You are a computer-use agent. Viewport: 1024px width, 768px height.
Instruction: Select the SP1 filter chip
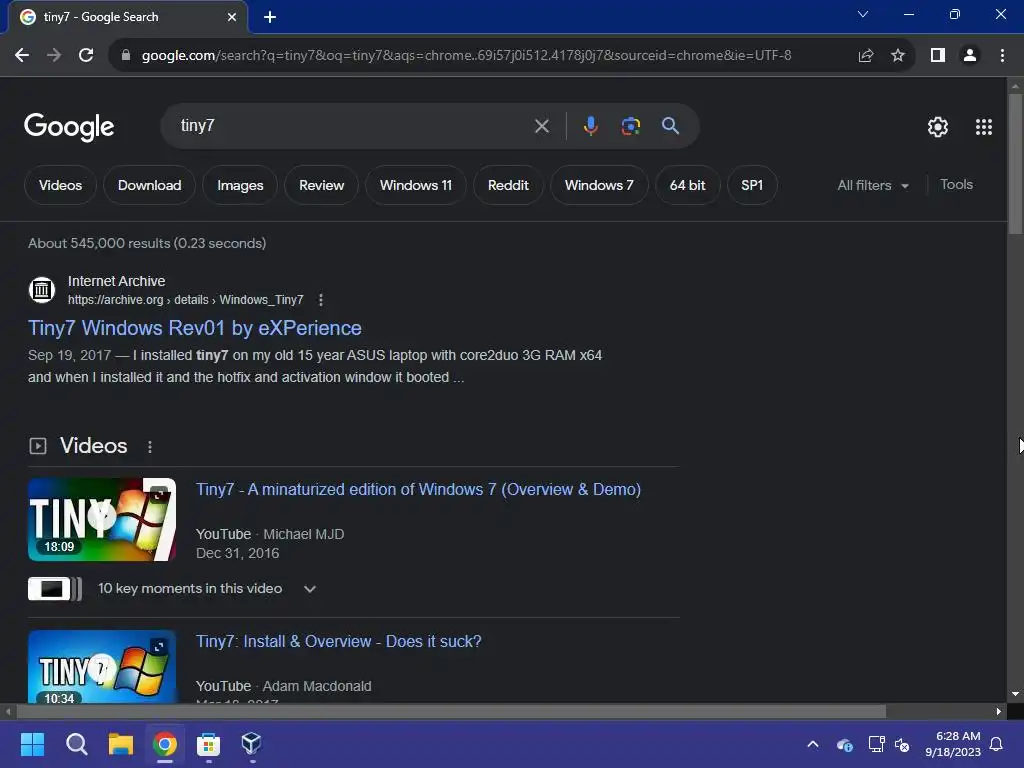pyautogui.click(x=752, y=185)
